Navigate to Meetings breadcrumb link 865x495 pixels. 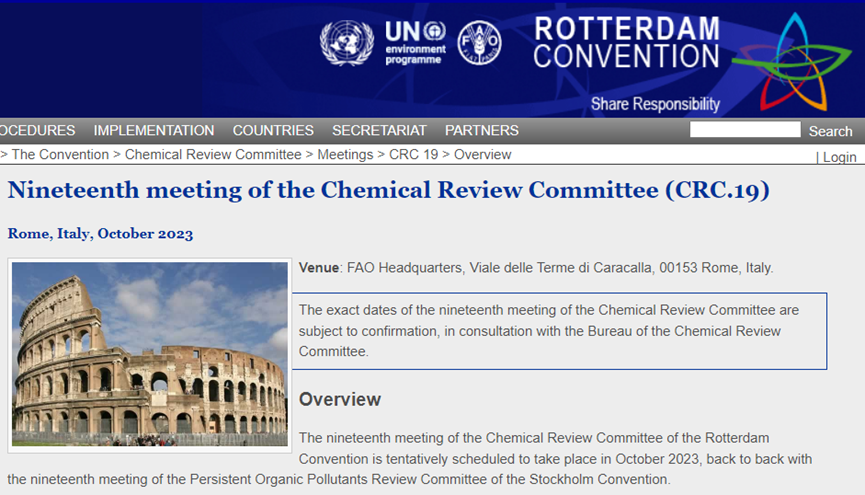[345, 155]
